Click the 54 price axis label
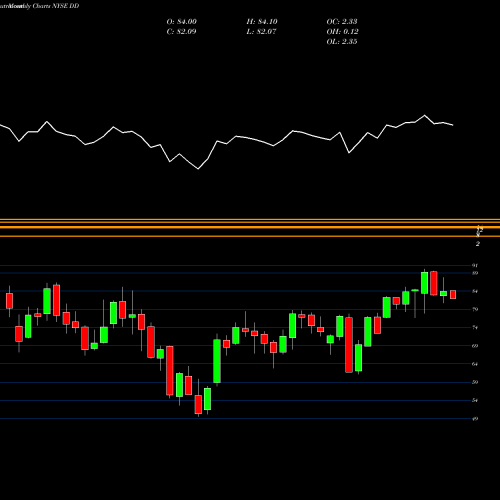Viewport: 500px width, 500px height. (475, 400)
